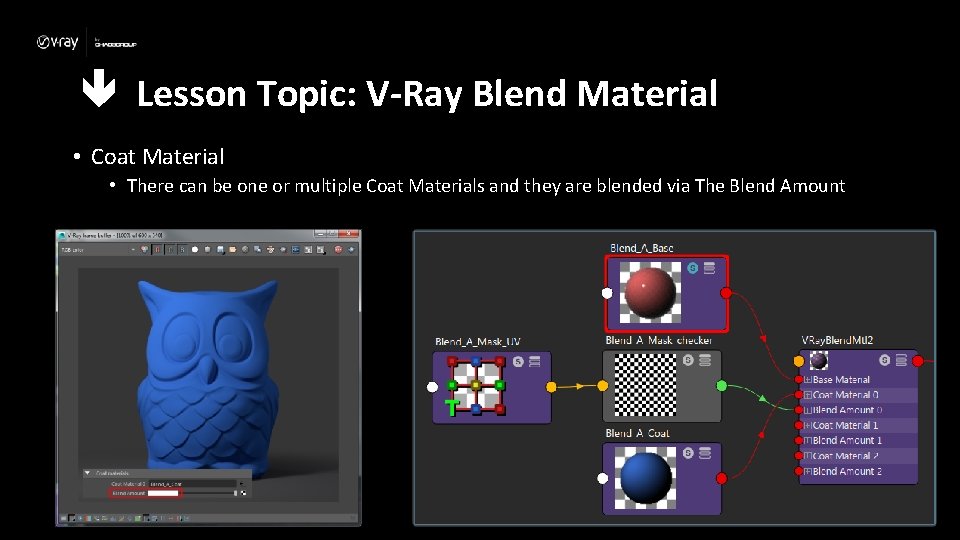Select blue sphere swatch of Blend_A_Coat
The image size is (960, 540).
pos(645,478)
